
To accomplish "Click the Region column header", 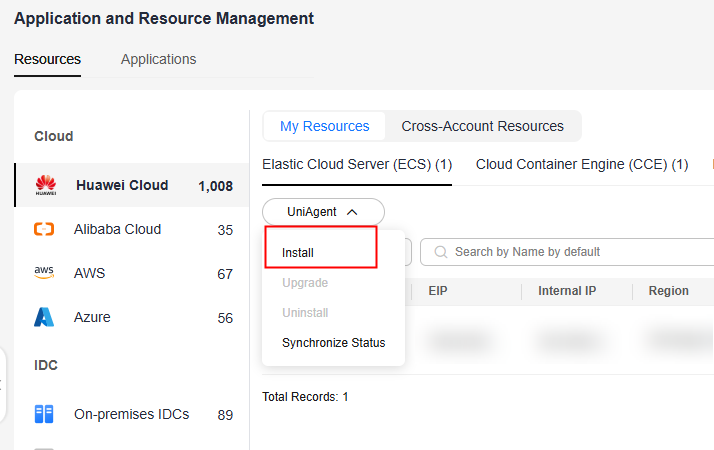I will [668, 291].
